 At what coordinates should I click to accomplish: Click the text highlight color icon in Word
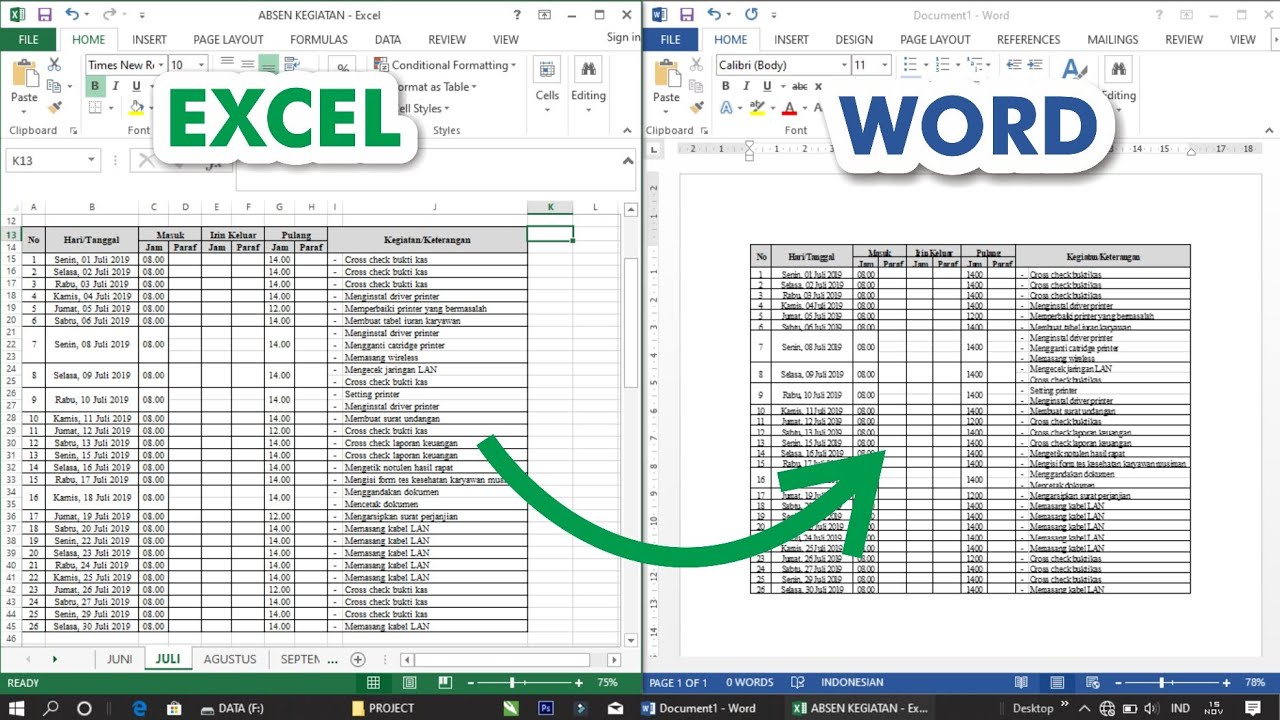[757, 108]
